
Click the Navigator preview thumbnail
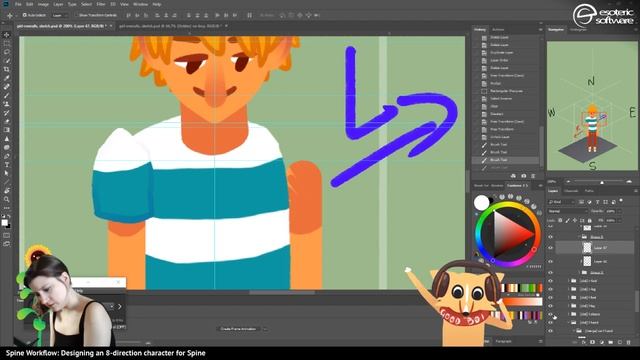(x=592, y=106)
